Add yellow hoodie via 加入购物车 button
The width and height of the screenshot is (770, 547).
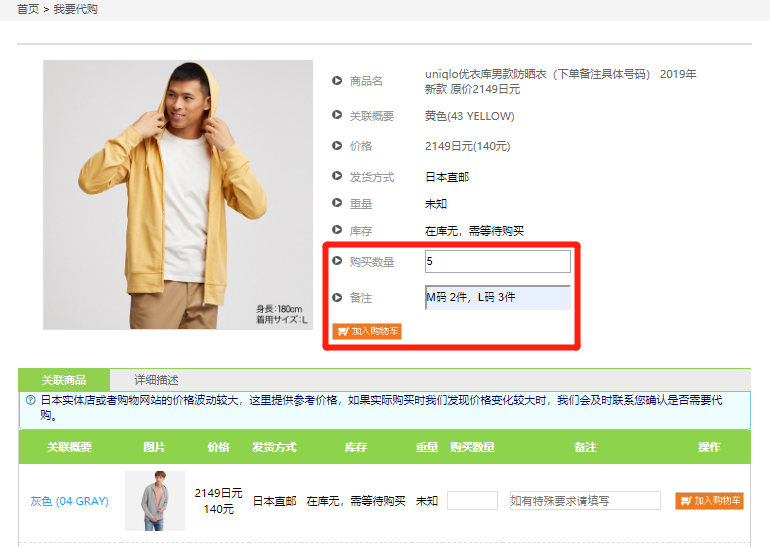tap(367, 331)
